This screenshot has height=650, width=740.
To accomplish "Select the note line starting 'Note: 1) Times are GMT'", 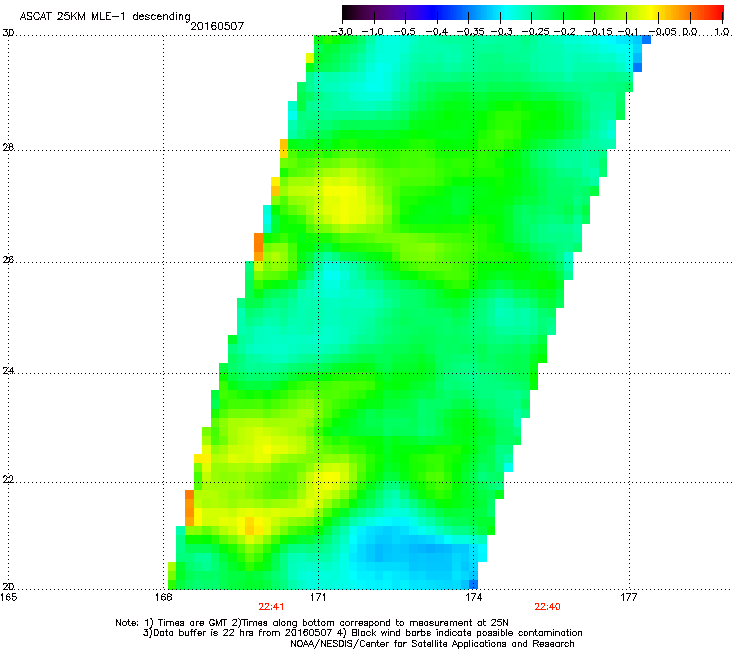I will point(312,623).
